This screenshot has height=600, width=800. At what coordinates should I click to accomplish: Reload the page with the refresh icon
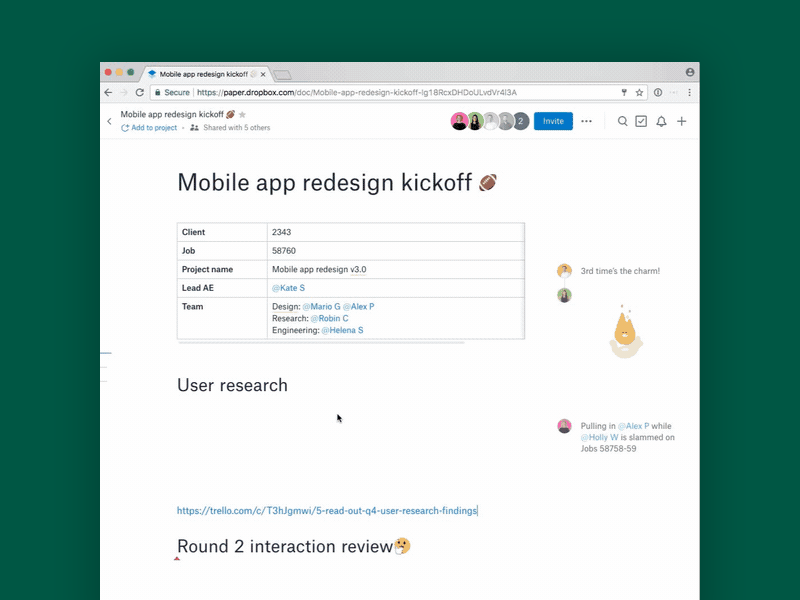[x=139, y=92]
